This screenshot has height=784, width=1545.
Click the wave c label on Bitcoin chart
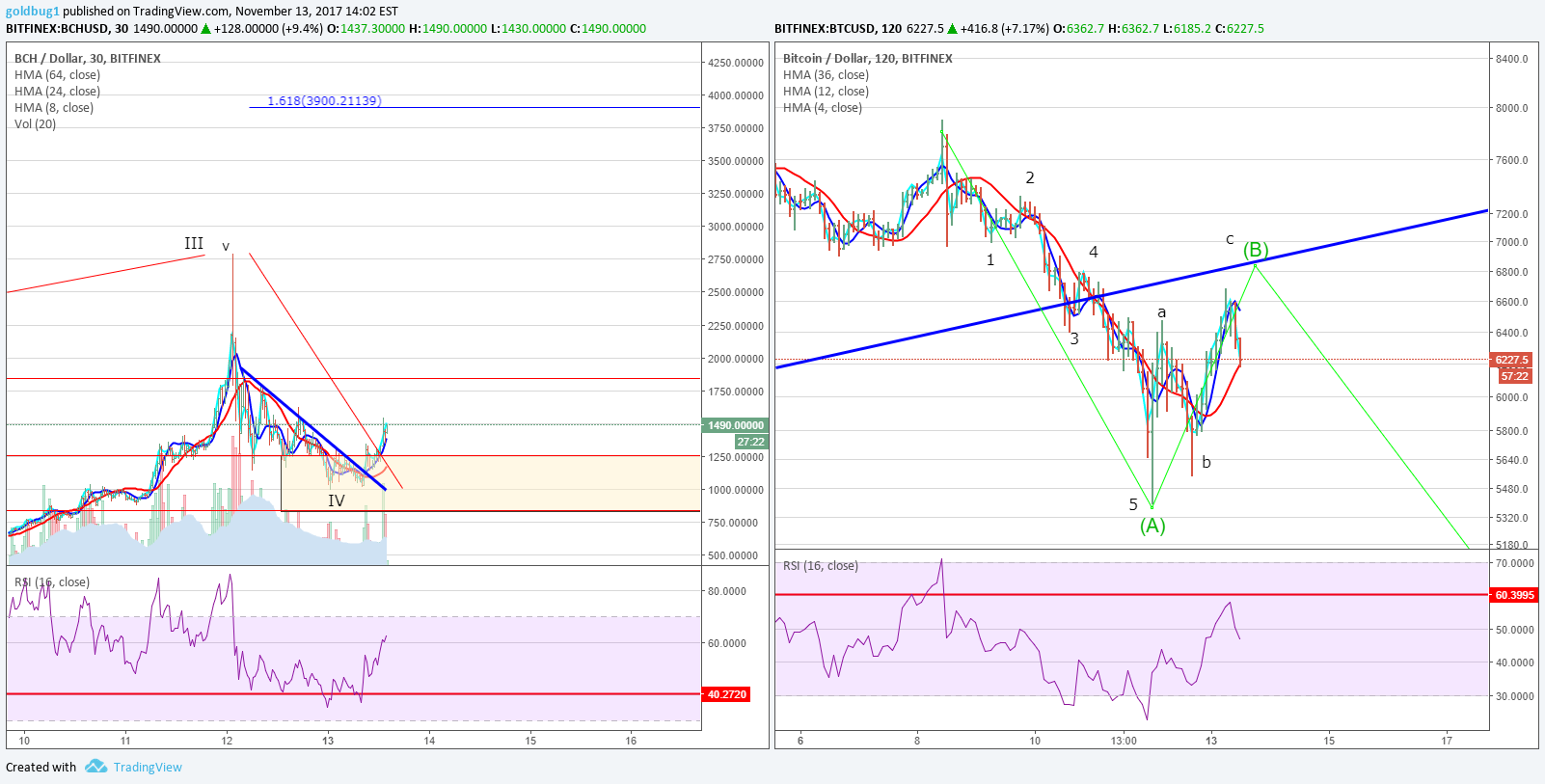point(1230,239)
